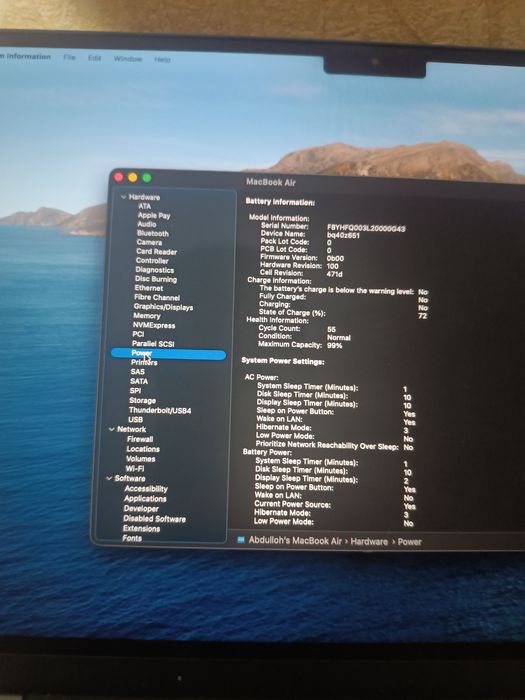
Task: Open the File menu
Action: coord(69,58)
